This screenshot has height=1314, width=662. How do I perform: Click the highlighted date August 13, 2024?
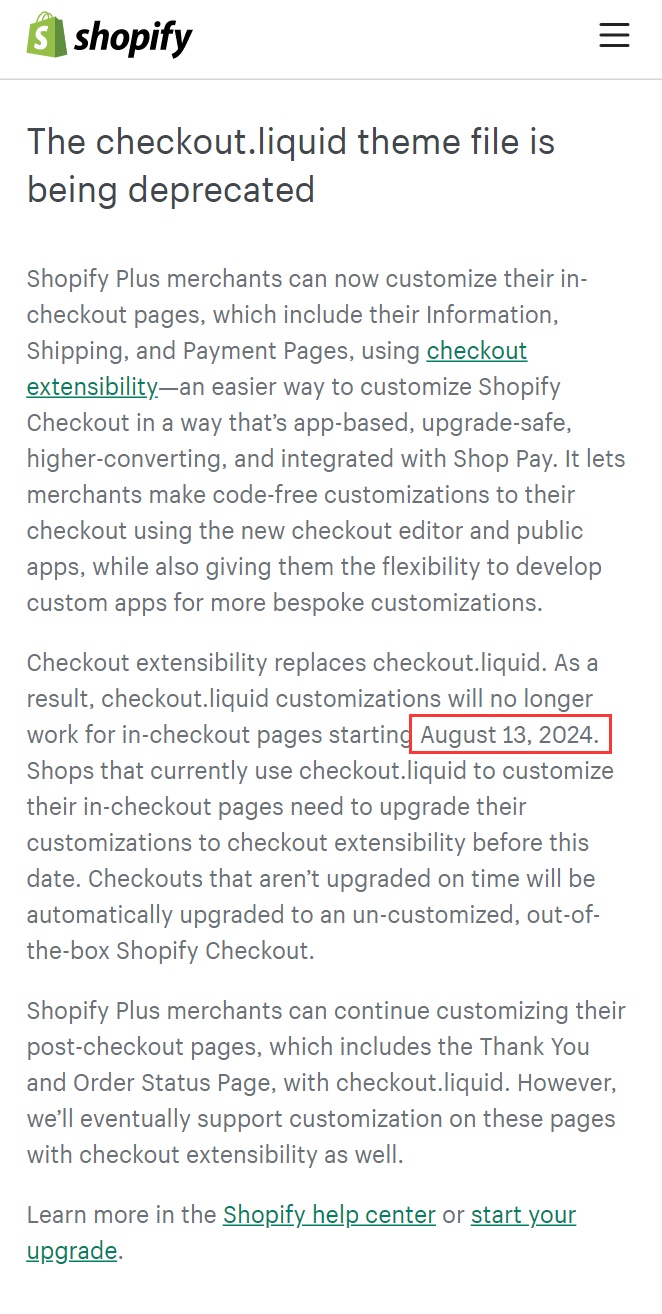pyautogui.click(x=509, y=735)
